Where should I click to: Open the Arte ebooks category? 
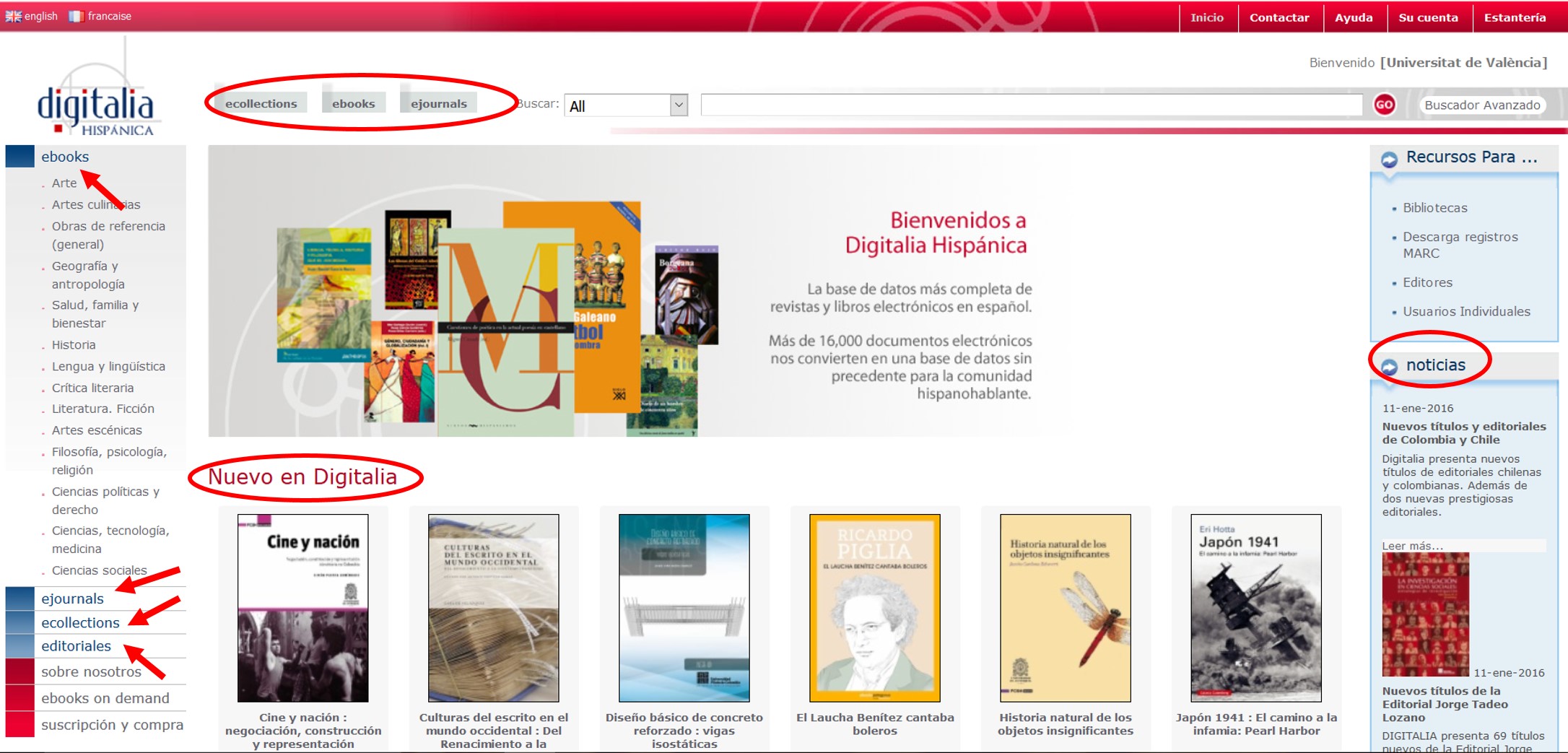pos(64,183)
